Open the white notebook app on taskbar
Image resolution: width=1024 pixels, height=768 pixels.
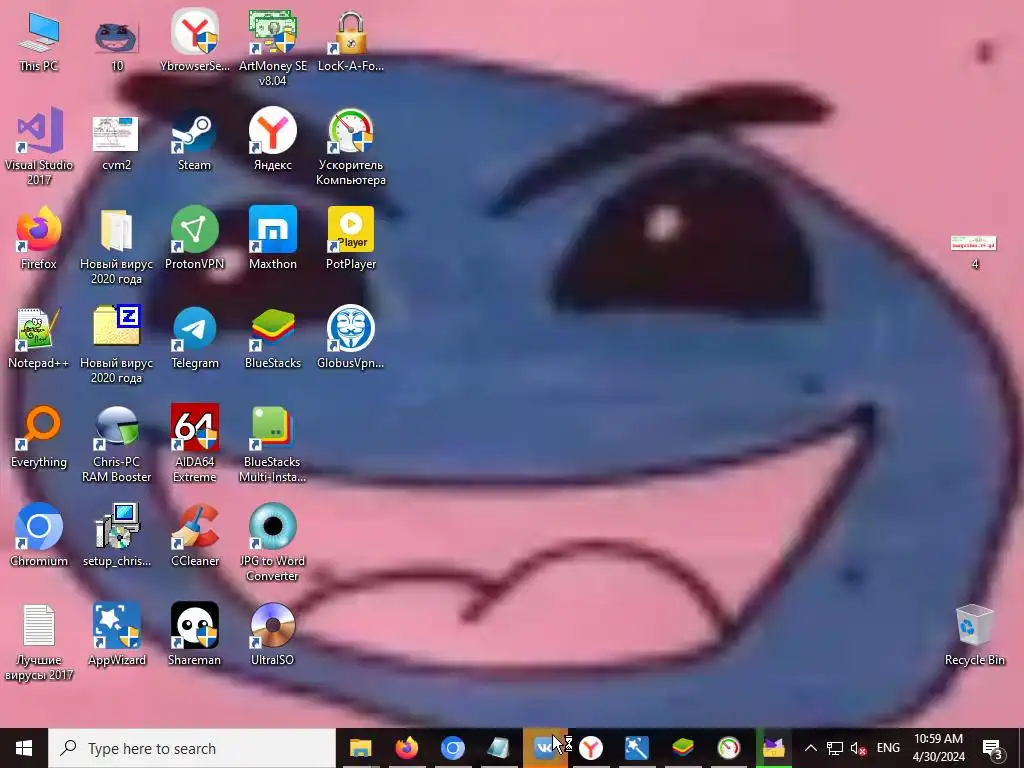click(498, 748)
